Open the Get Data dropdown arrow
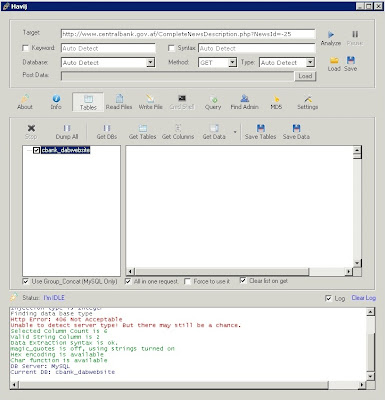 click(x=235, y=132)
